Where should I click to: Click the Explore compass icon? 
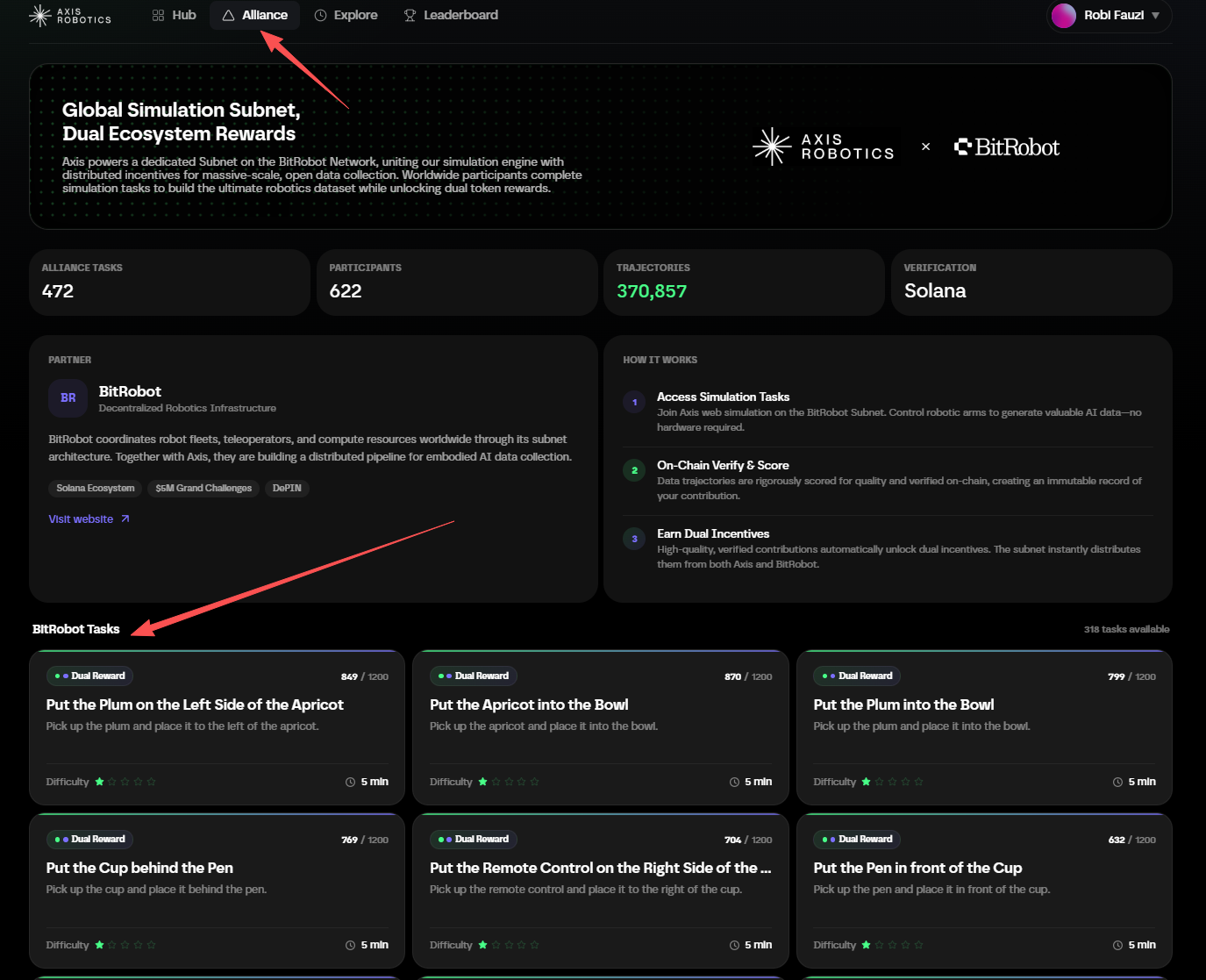(320, 15)
